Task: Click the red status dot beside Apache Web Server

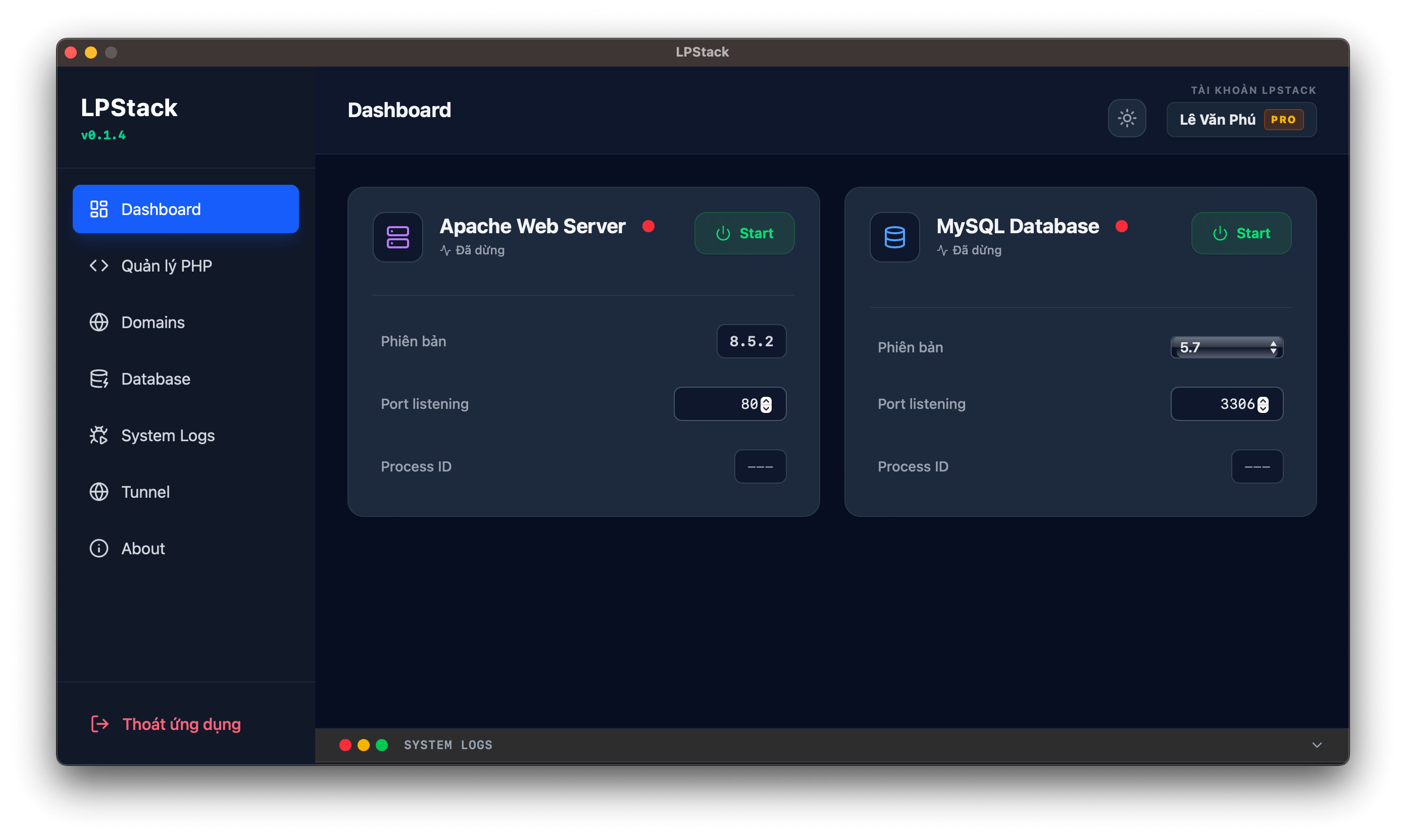Action: pyautogui.click(x=649, y=226)
